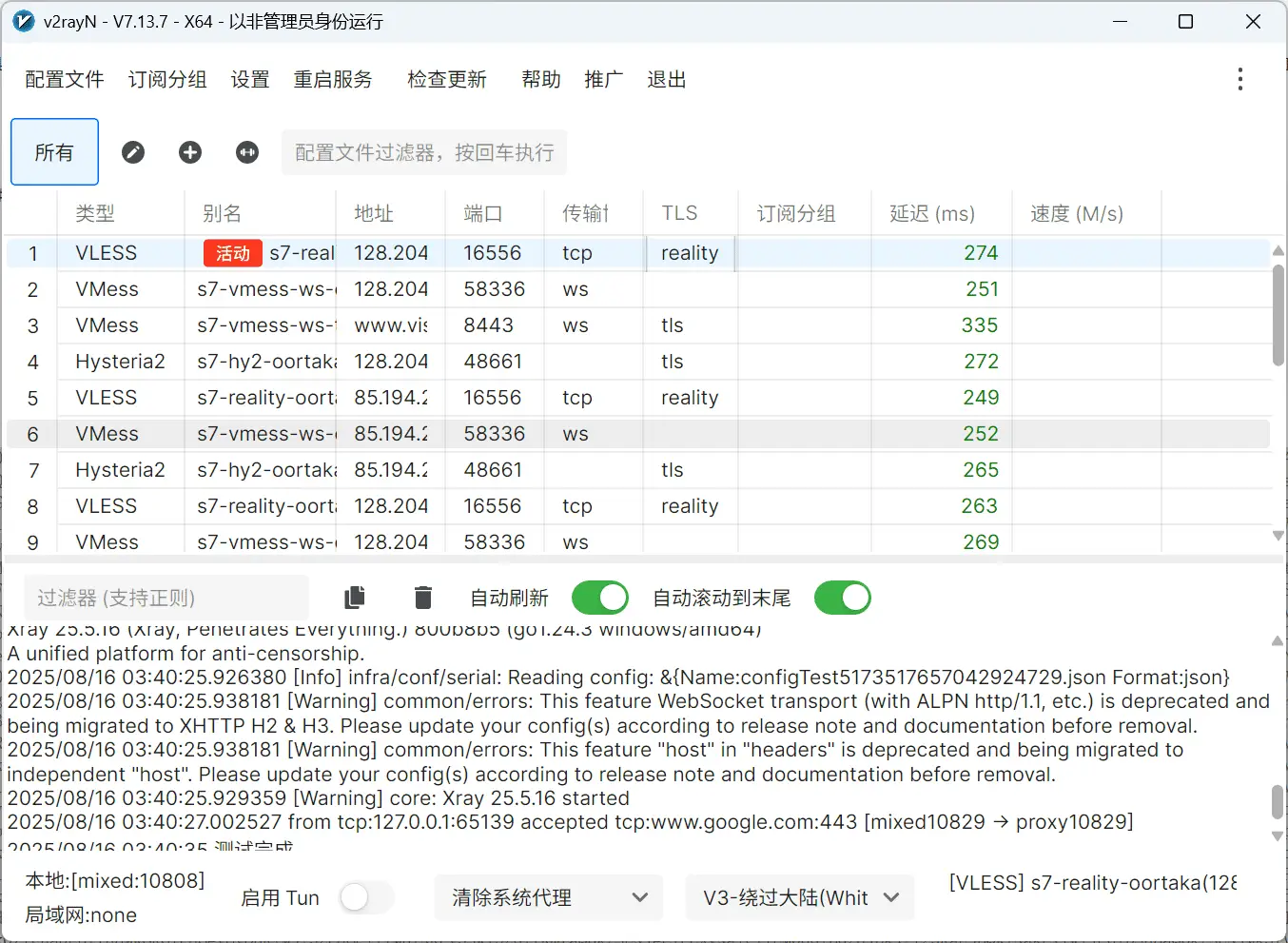Click the pencil edit subscription group icon
The image size is (1288, 943).
click(133, 152)
